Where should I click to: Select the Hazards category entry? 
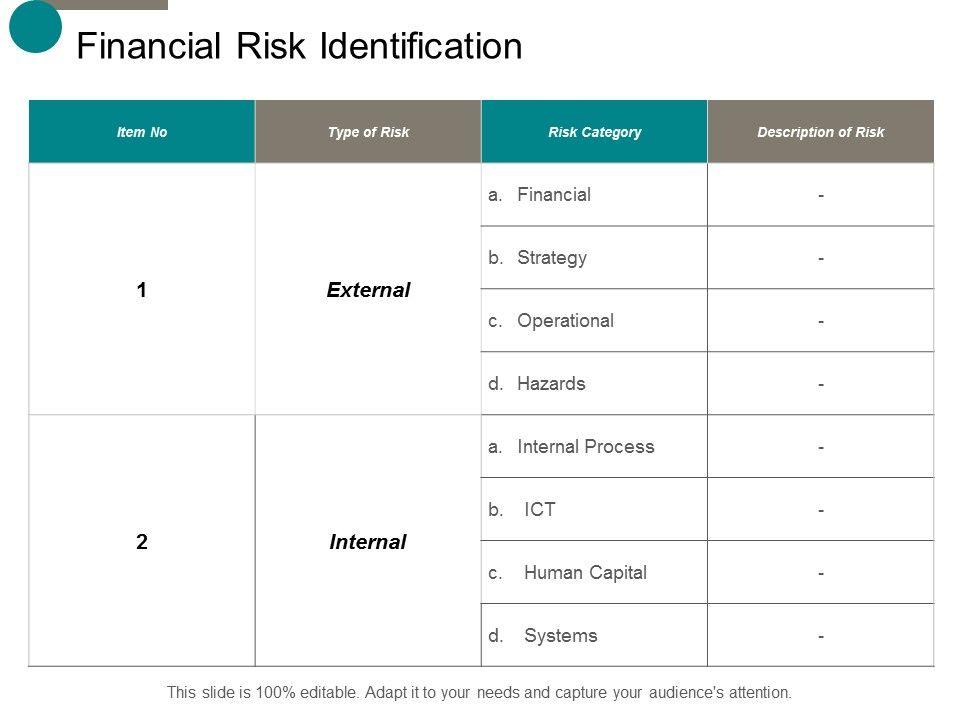551,384
